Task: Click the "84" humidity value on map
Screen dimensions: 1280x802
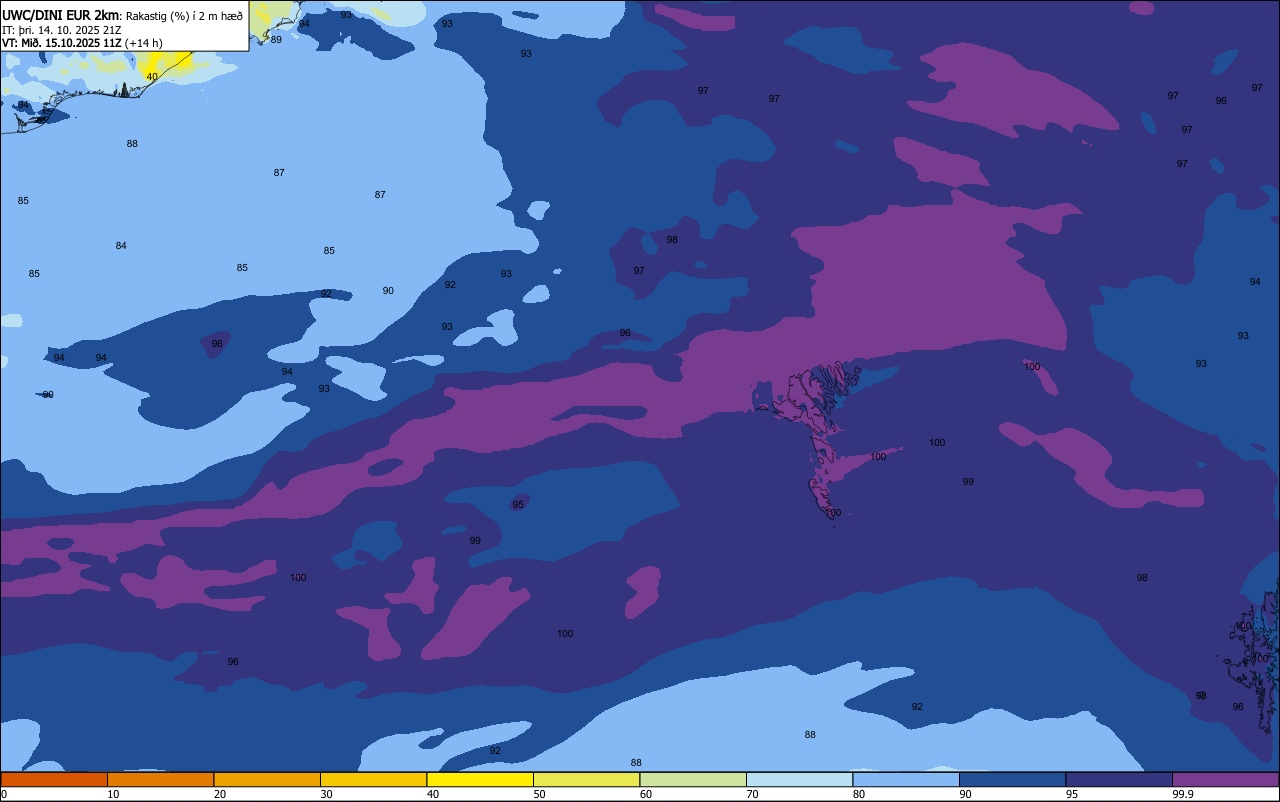Action: [121, 246]
